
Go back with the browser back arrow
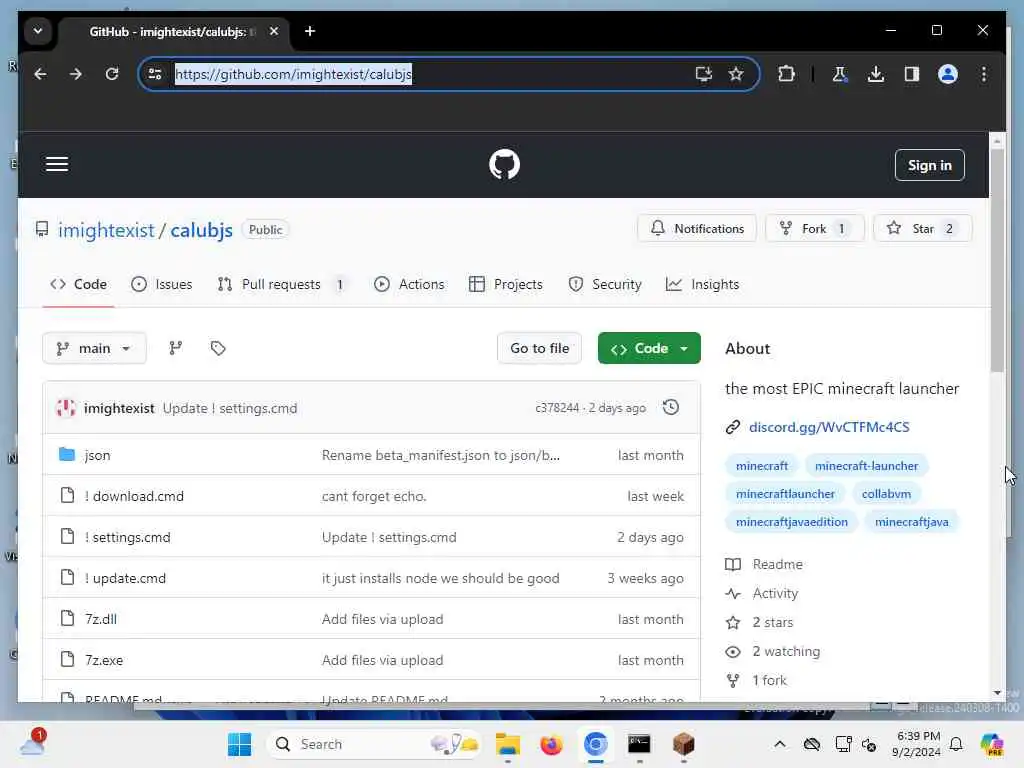[40, 74]
